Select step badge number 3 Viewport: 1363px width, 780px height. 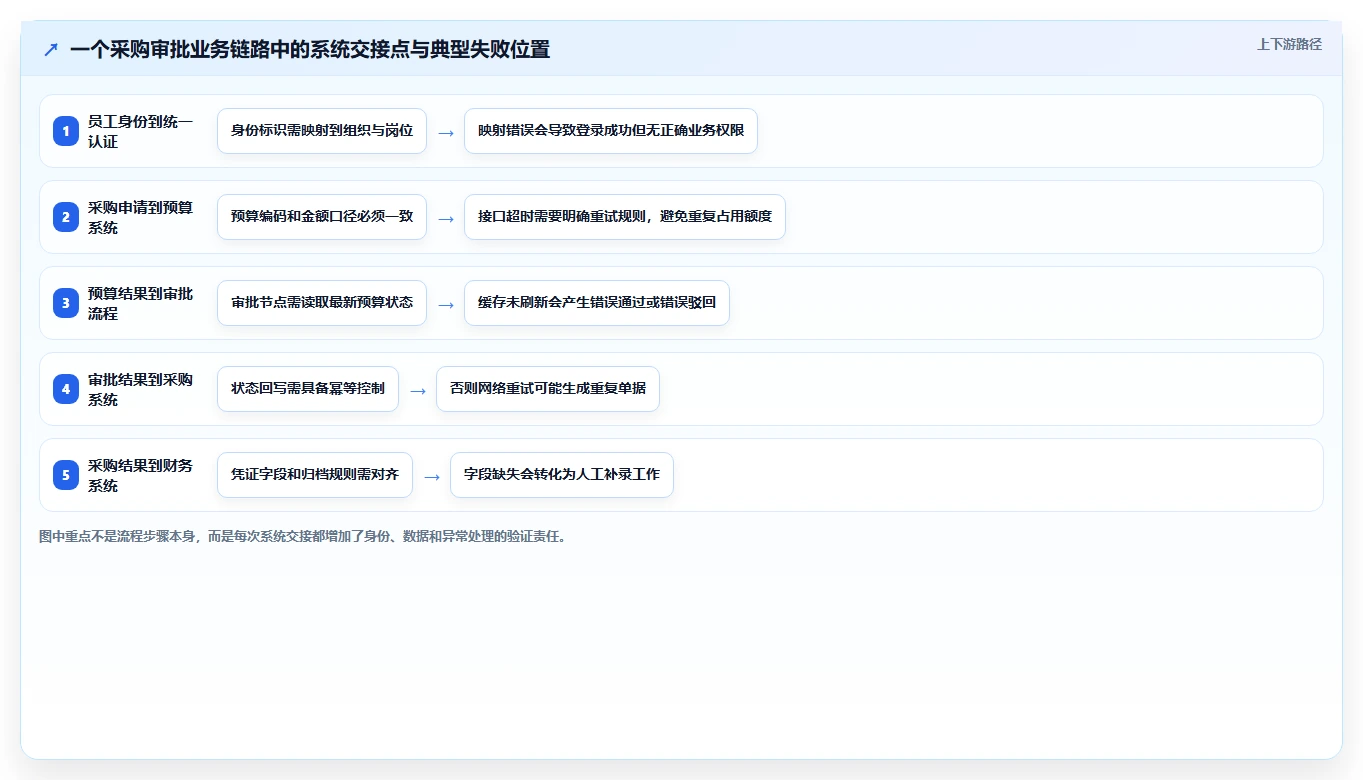tap(66, 303)
